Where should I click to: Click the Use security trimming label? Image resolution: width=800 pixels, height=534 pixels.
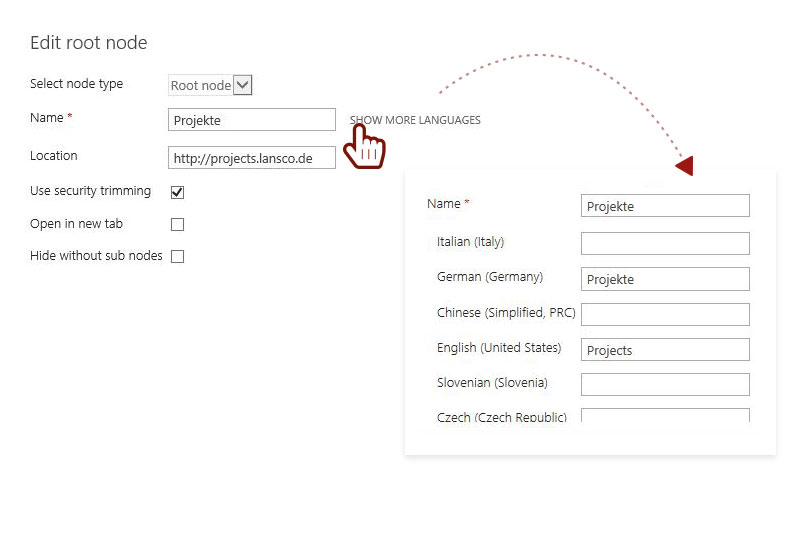pyautogui.click(x=90, y=191)
